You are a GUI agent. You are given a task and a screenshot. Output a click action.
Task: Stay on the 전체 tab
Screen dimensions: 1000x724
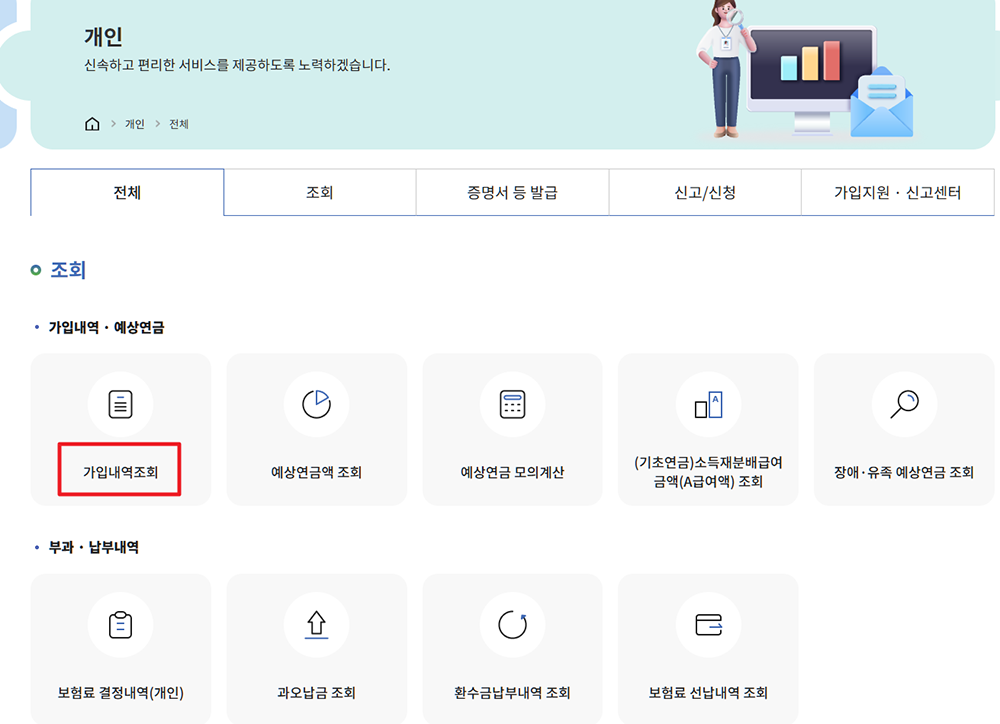point(127,192)
